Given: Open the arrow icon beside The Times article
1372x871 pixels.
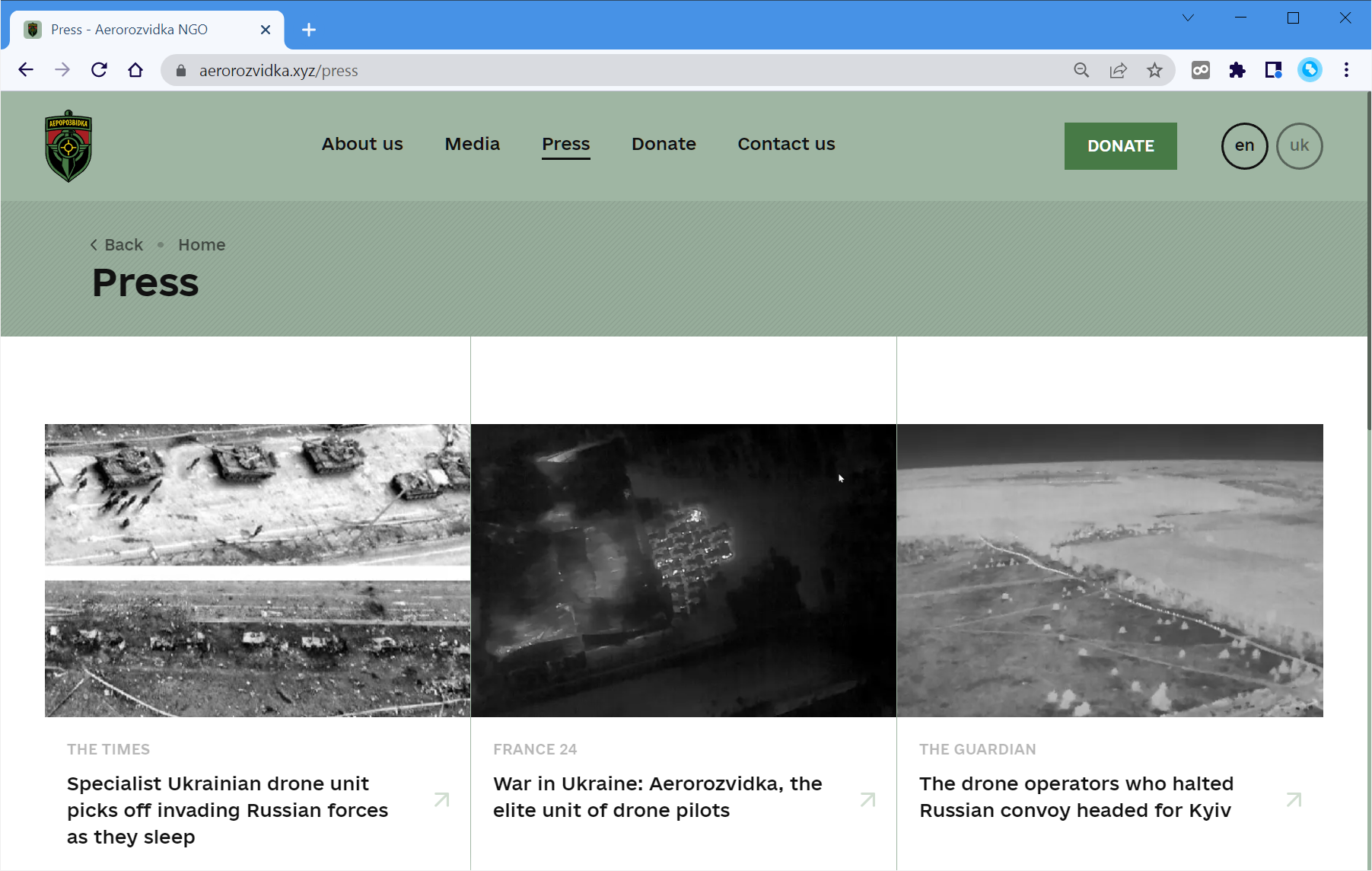Looking at the screenshot, I should [441, 799].
